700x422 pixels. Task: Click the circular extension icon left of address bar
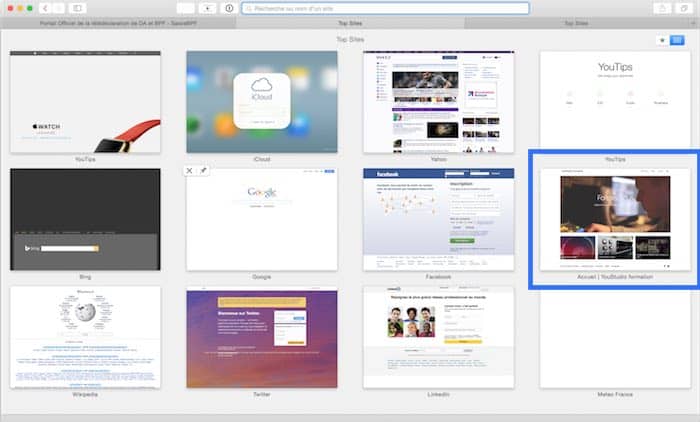coord(229,8)
